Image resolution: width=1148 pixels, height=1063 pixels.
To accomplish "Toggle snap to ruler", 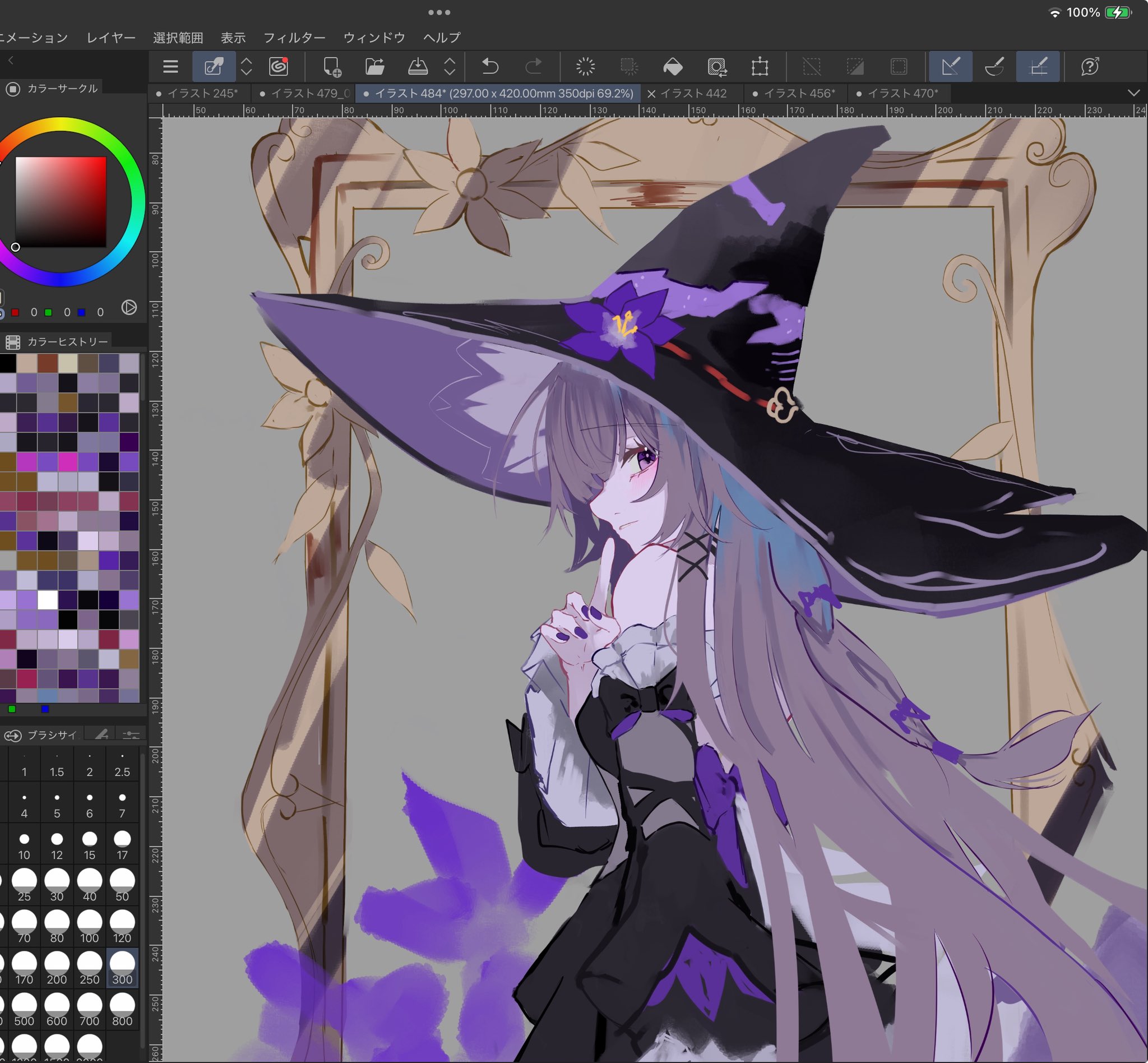I will (951, 67).
